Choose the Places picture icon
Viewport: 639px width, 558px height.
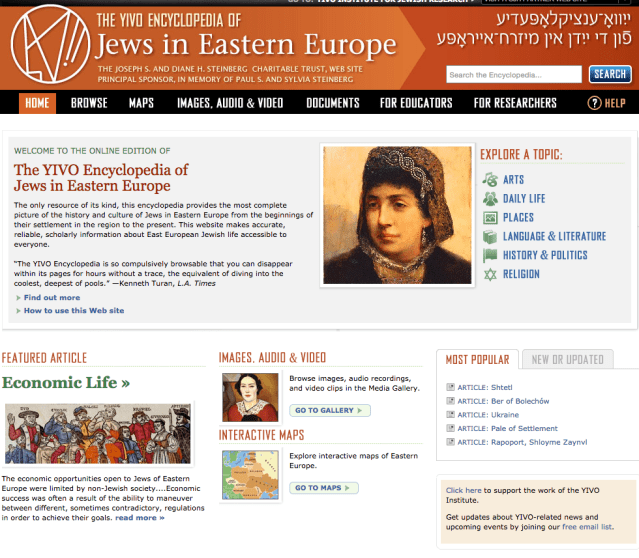490,218
